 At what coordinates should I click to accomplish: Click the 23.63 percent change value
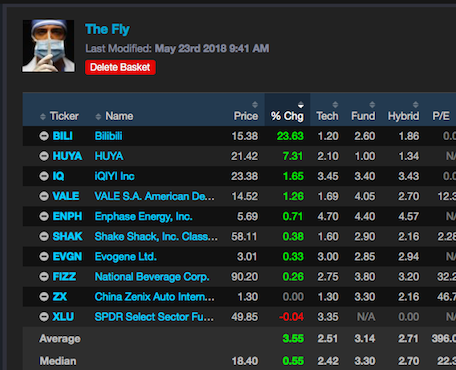point(290,136)
